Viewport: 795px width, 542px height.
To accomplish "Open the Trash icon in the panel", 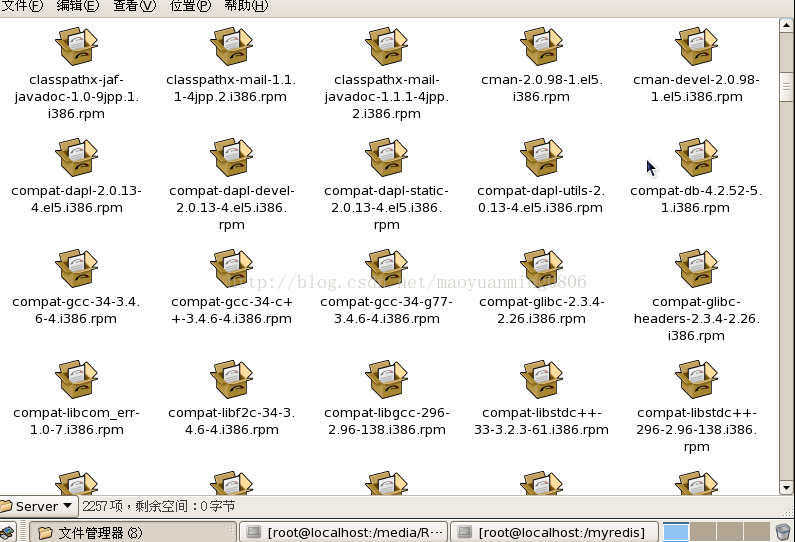I will [x=783, y=532].
